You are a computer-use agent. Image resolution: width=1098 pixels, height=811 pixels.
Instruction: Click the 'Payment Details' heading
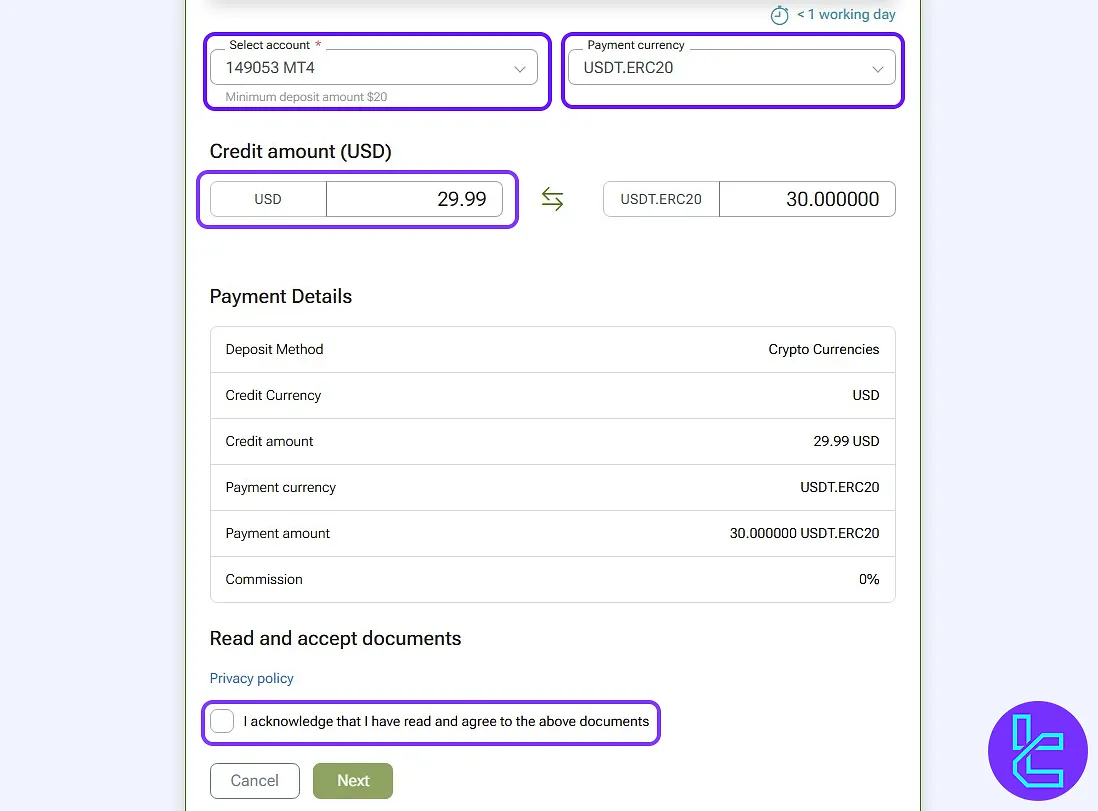[x=281, y=296]
